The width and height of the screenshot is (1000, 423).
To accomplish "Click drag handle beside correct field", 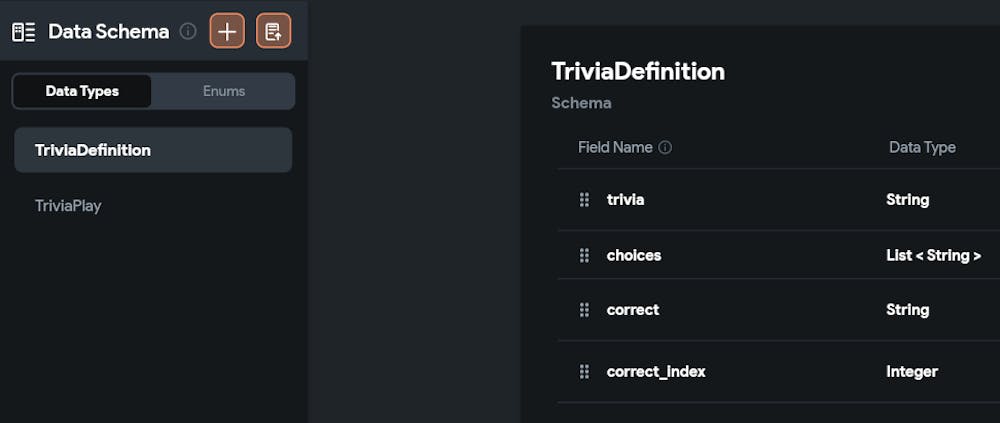I will click(x=584, y=310).
